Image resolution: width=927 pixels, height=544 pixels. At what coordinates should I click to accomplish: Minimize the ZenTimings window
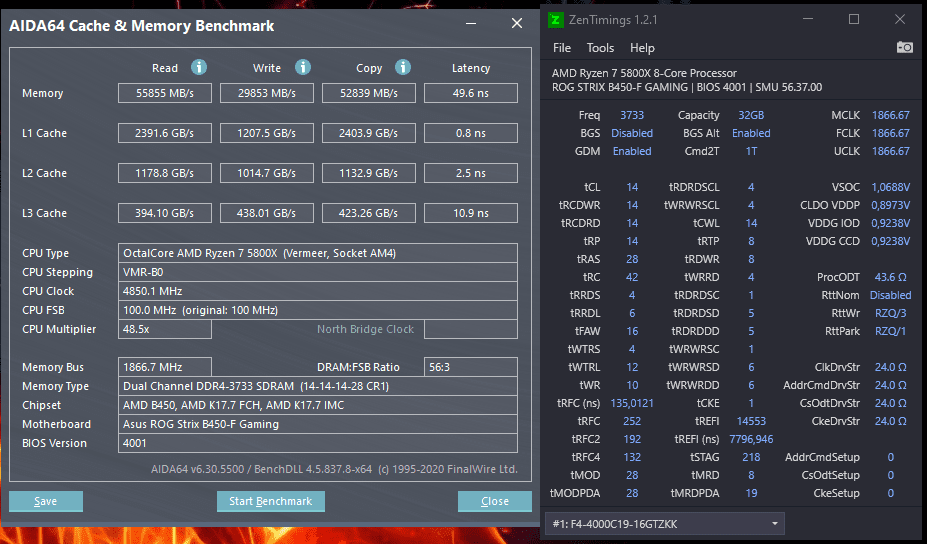click(808, 20)
